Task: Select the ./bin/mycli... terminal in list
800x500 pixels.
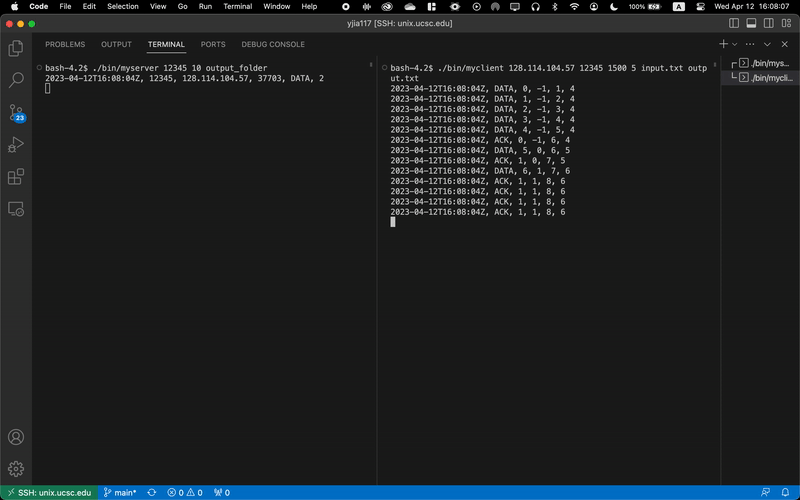Action: point(760,78)
